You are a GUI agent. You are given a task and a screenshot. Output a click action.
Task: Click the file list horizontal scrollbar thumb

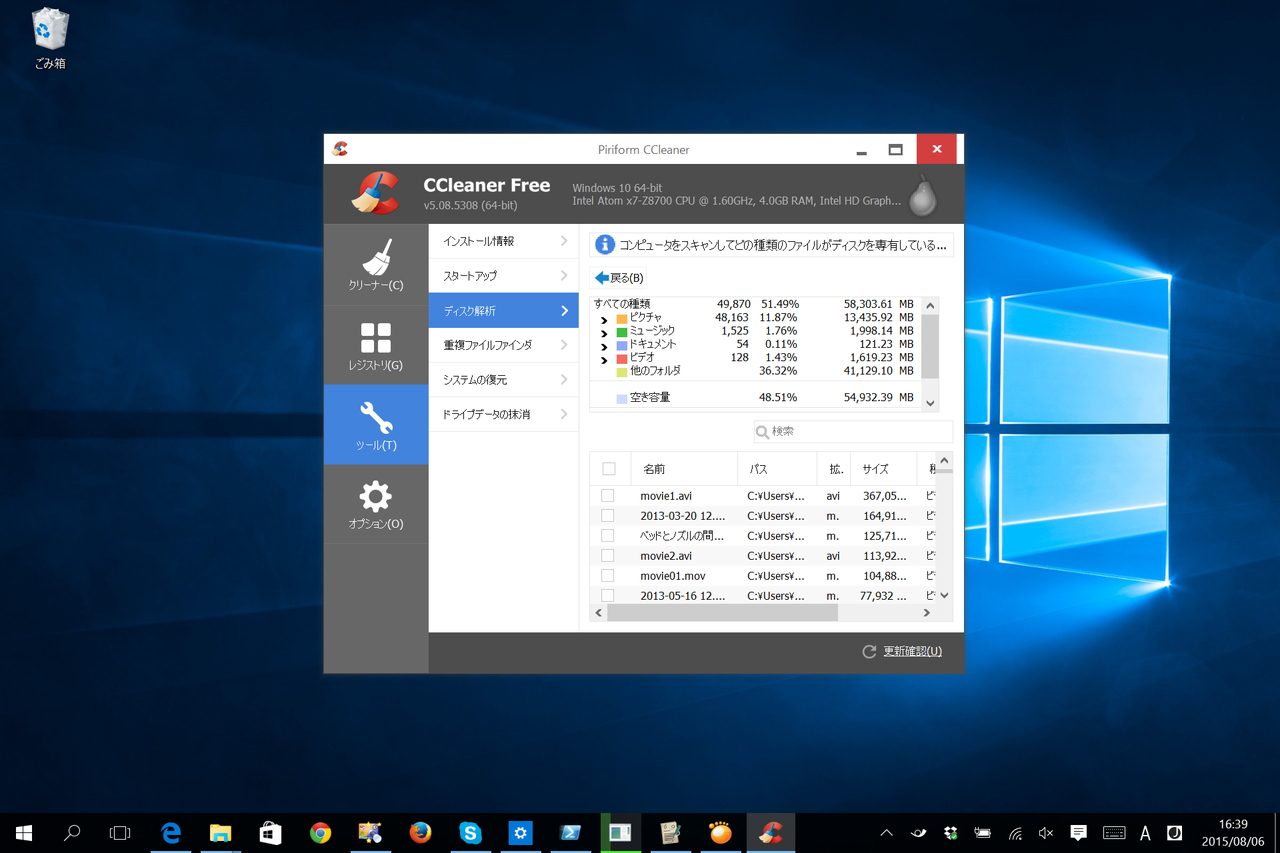(722, 613)
